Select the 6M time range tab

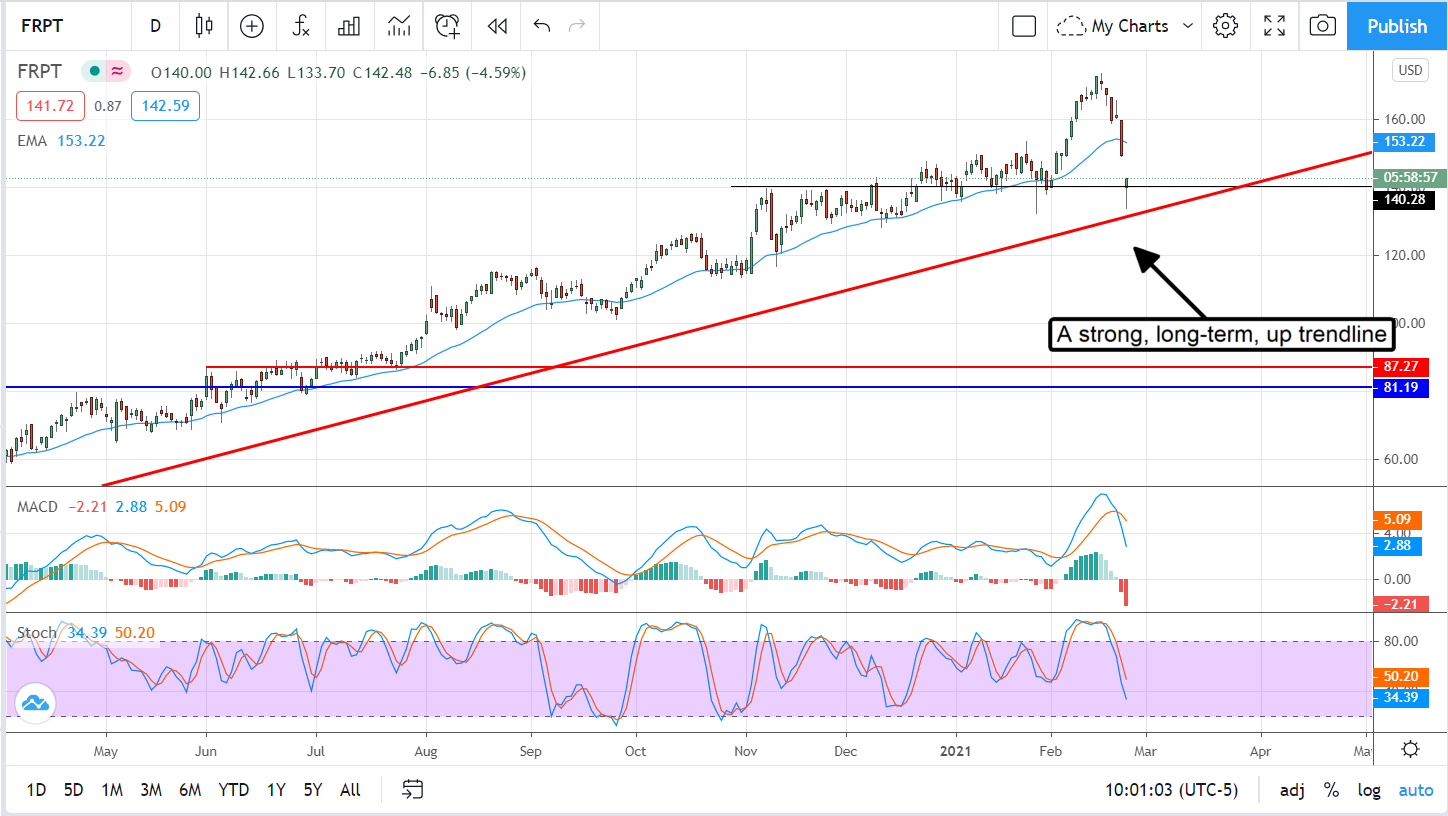tap(190, 790)
